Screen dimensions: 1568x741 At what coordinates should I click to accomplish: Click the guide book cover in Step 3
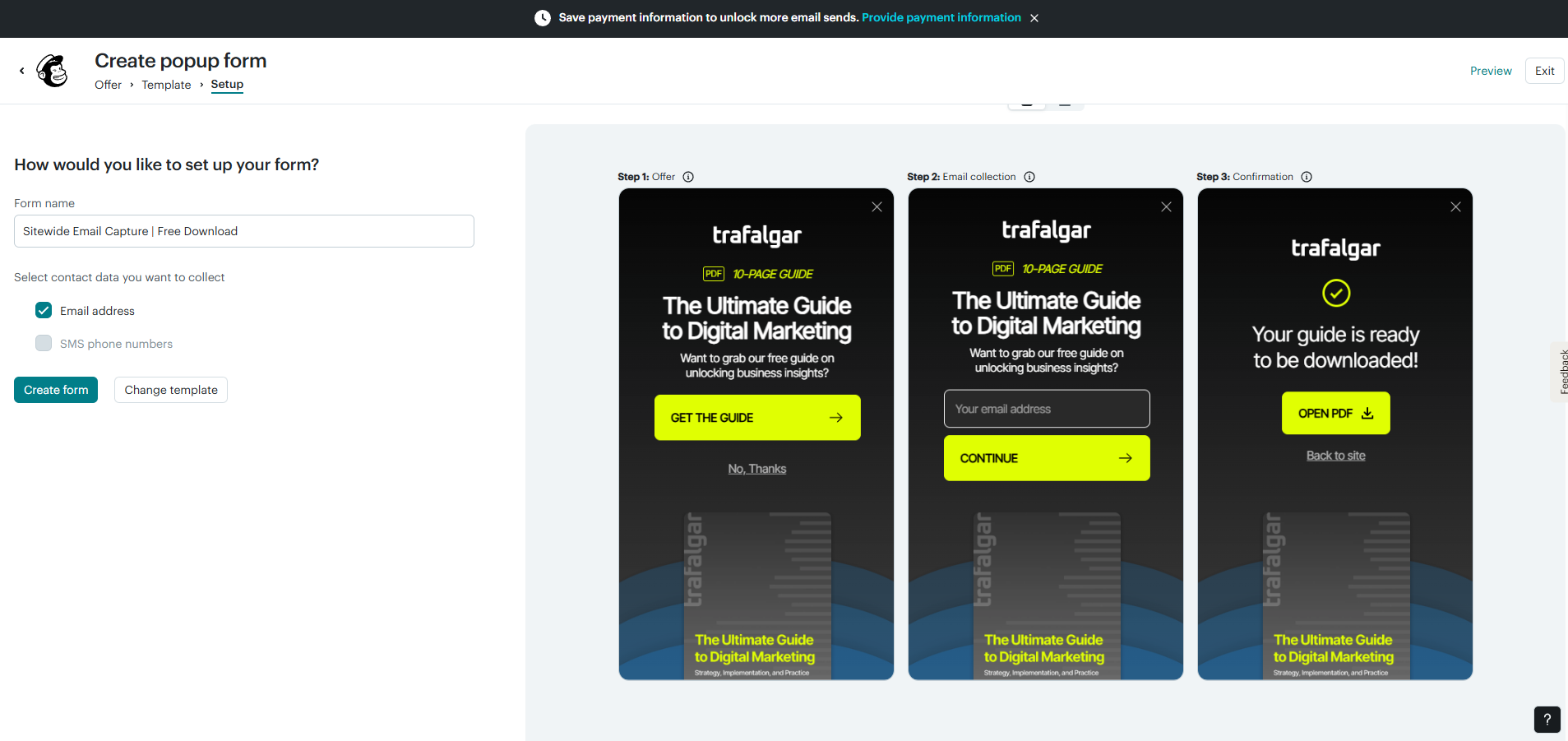click(x=1336, y=595)
